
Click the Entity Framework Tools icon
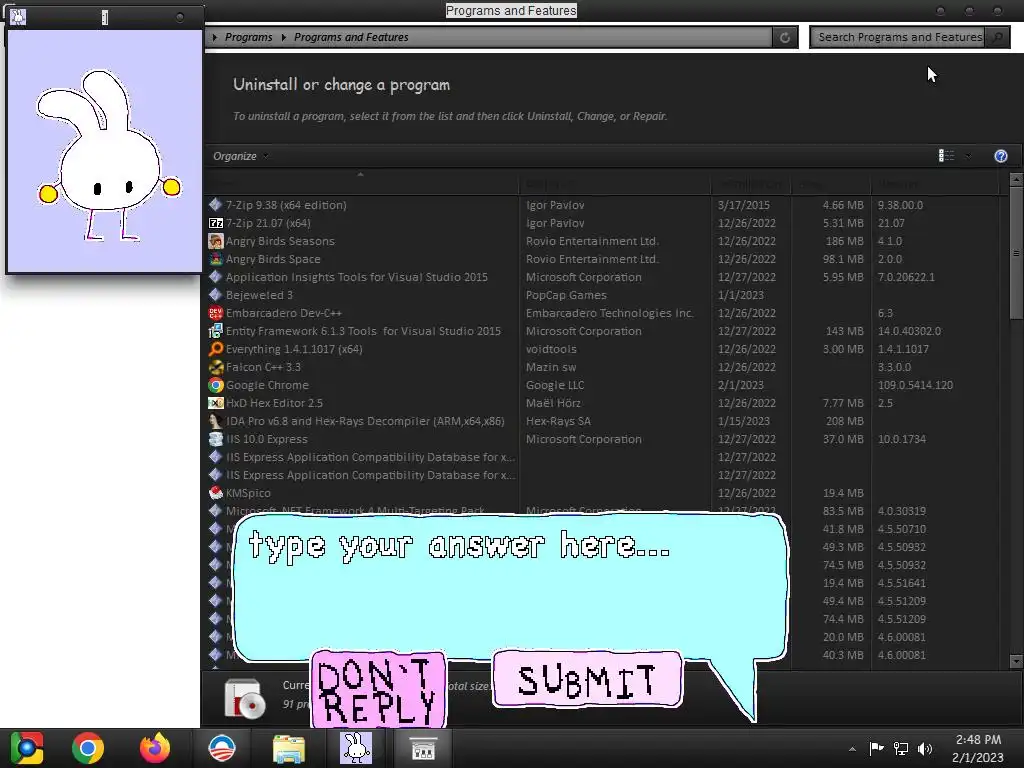tap(216, 331)
